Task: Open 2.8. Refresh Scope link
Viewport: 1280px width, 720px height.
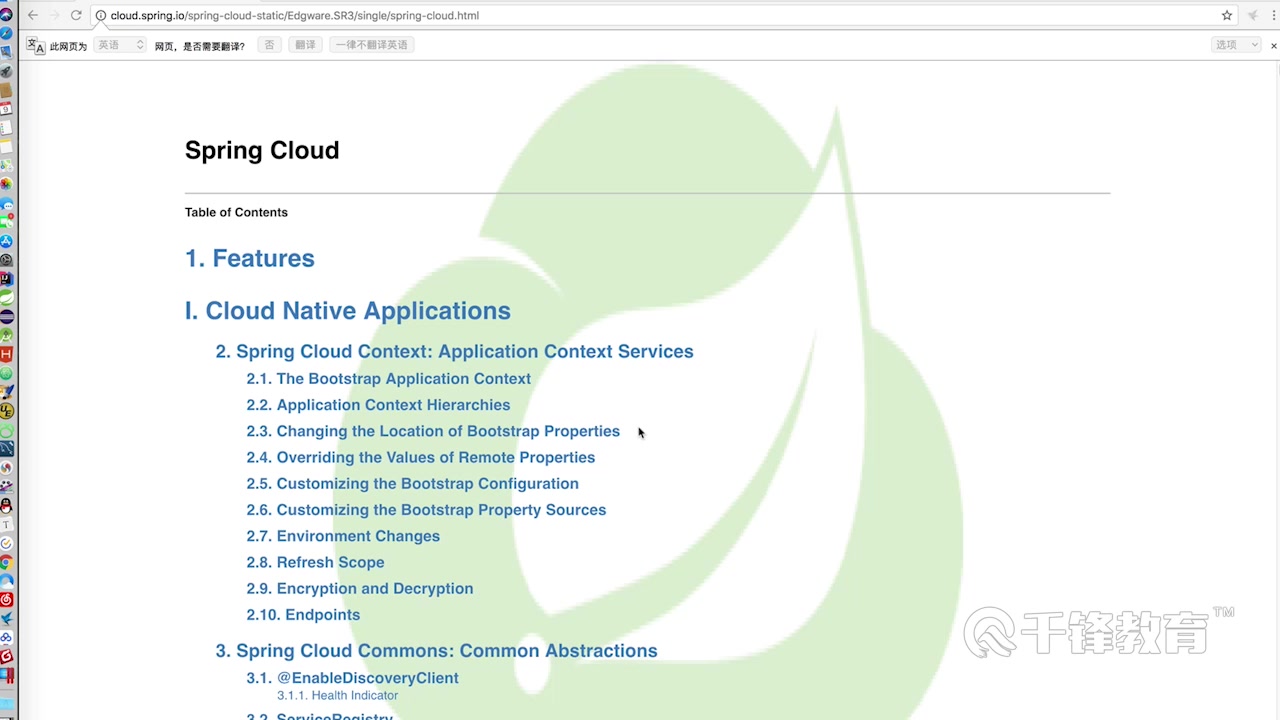Action: tap(315, 562)
